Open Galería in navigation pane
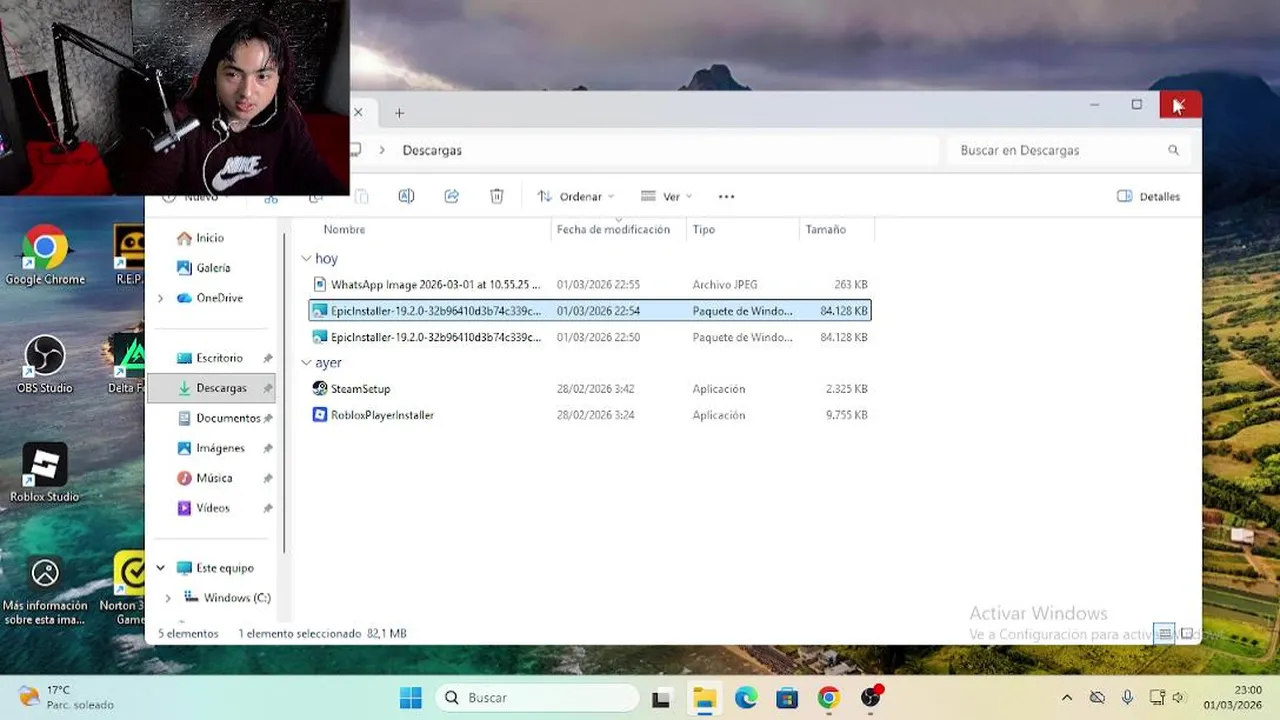1280x720 pixels. (213, 268)
